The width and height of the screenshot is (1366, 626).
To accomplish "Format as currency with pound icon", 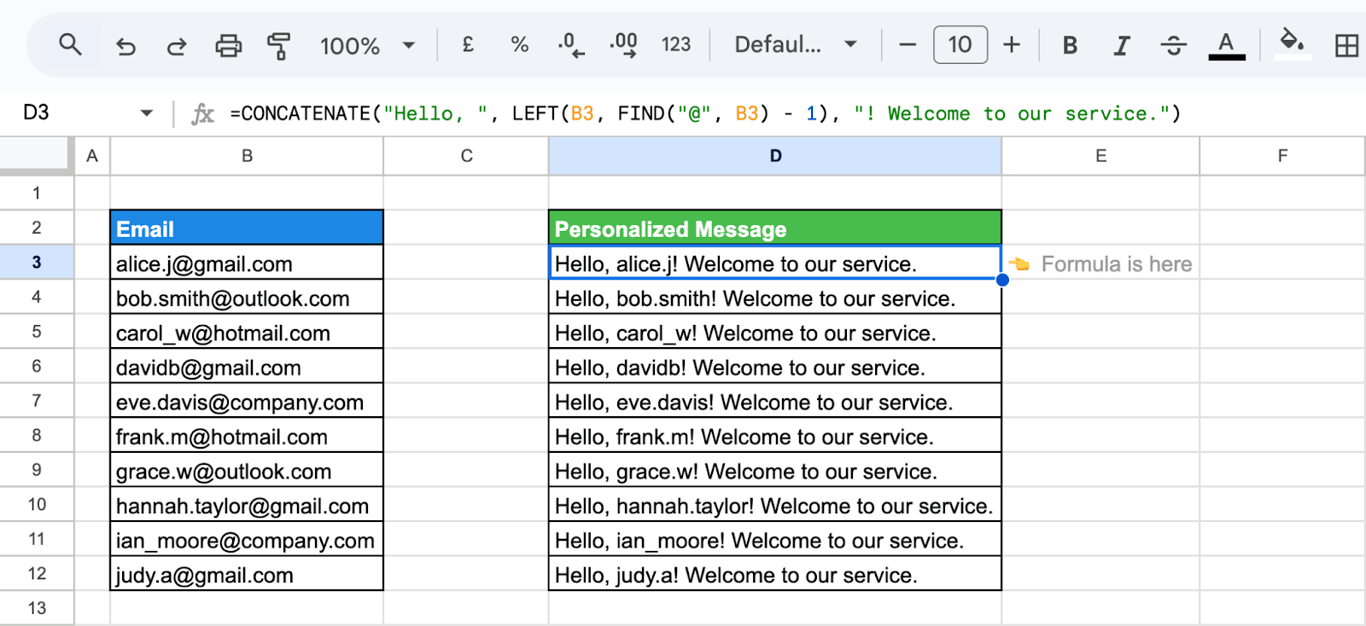I will [x=467, y=44].
